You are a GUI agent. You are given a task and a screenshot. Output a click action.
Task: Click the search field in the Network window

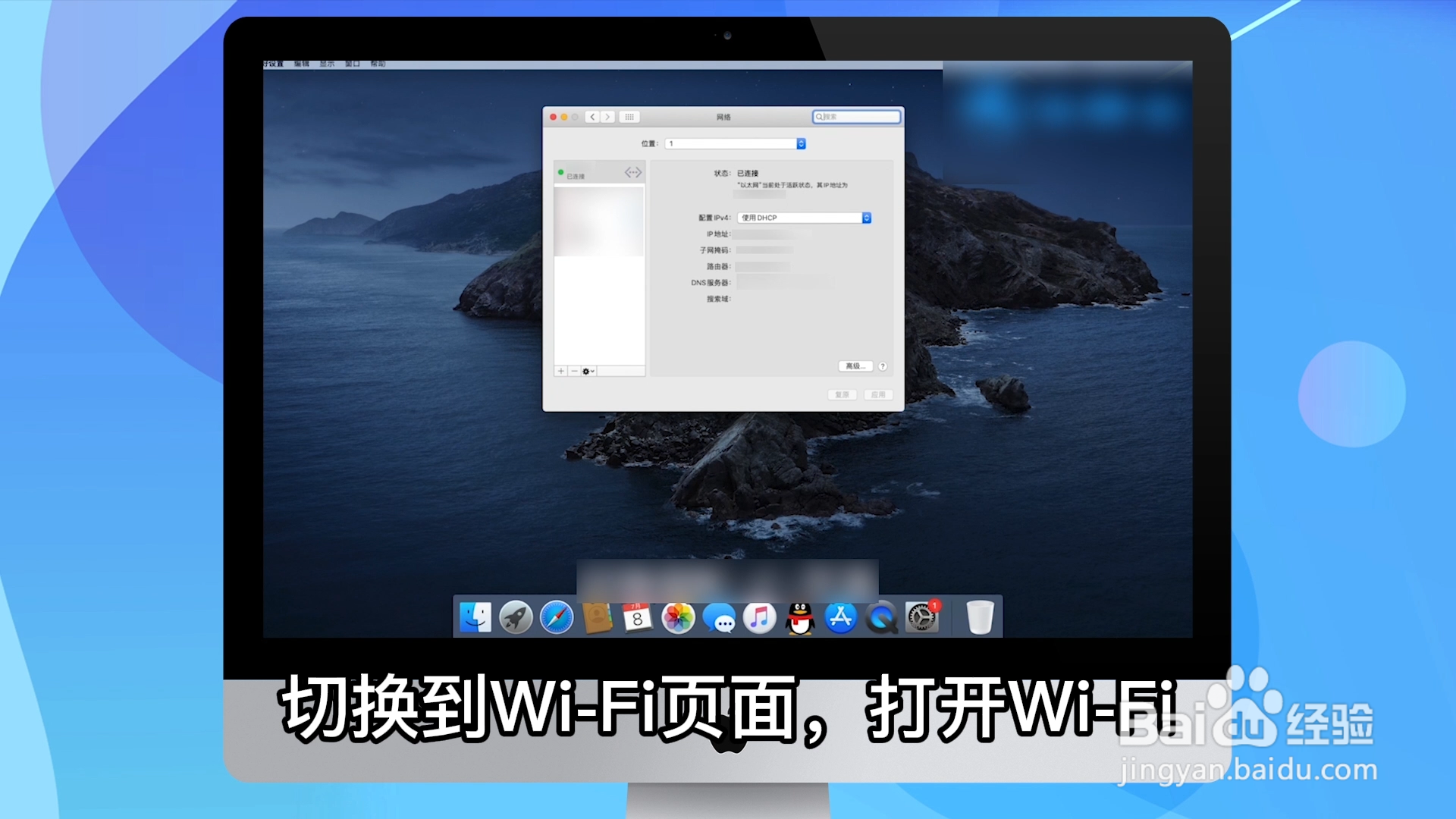[856, 116]
